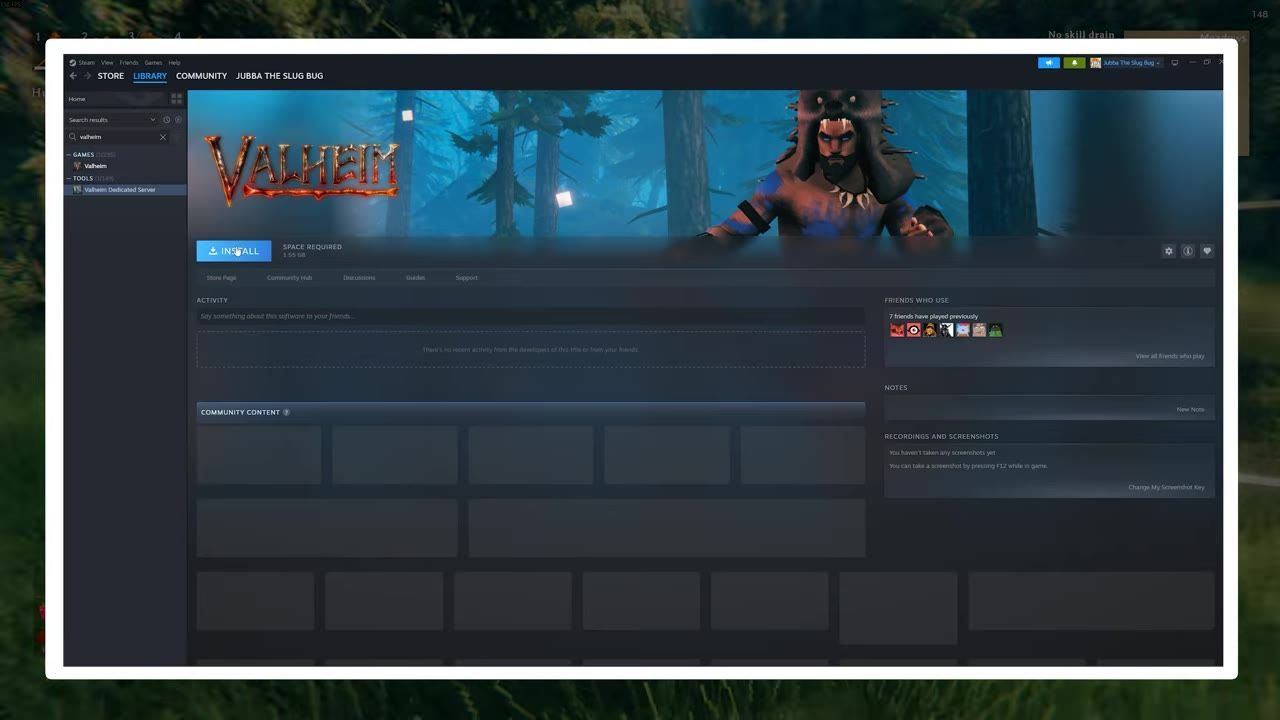Click the Community Content help question mark

286,412
